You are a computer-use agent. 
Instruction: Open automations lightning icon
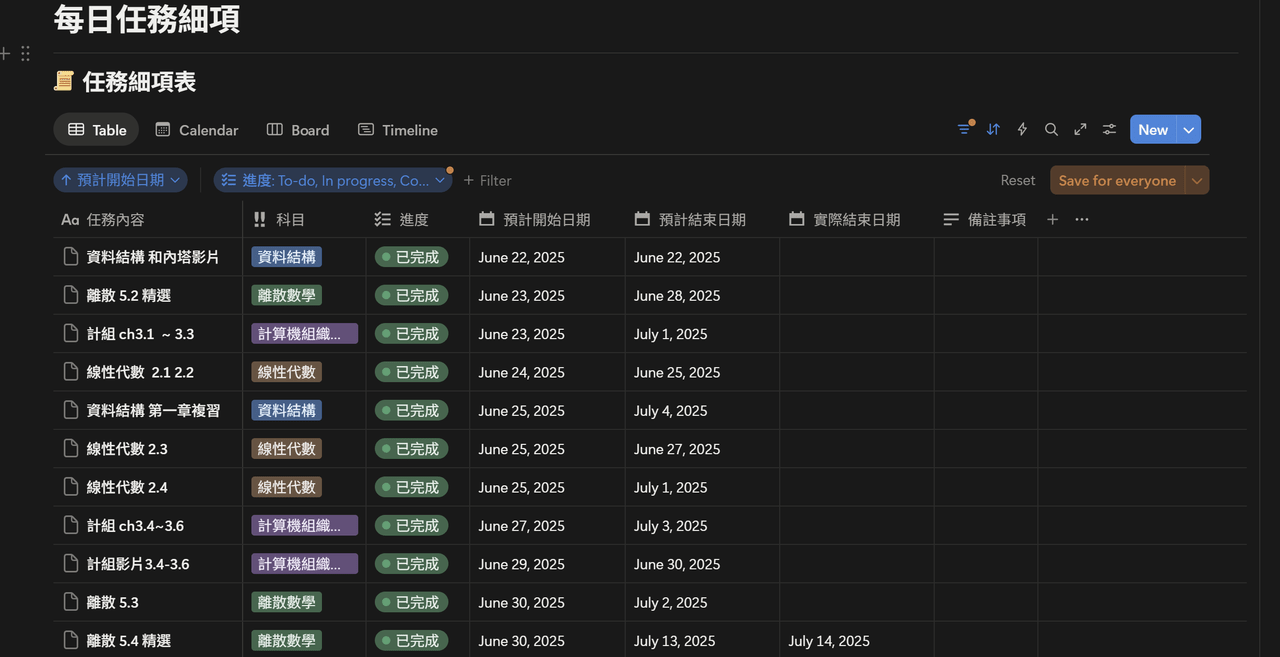point(1022,129)
